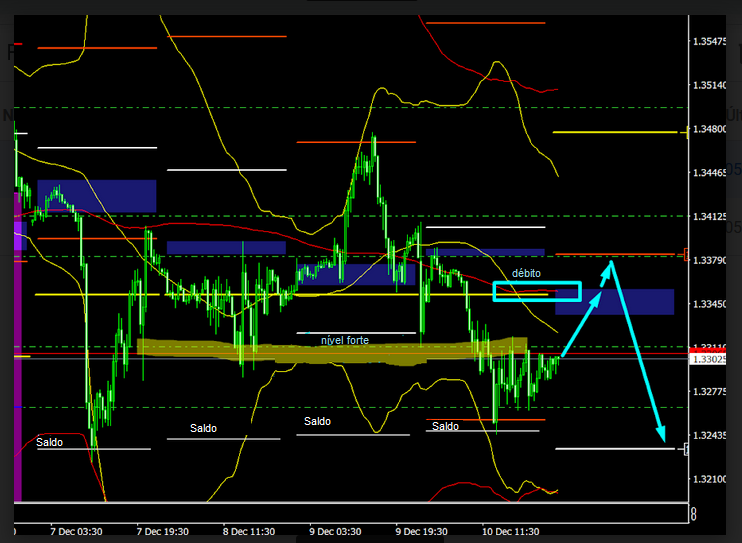Click the yellow line handle at 1.34800
Viewport: 742px width, 543px height.
[686, 132]
